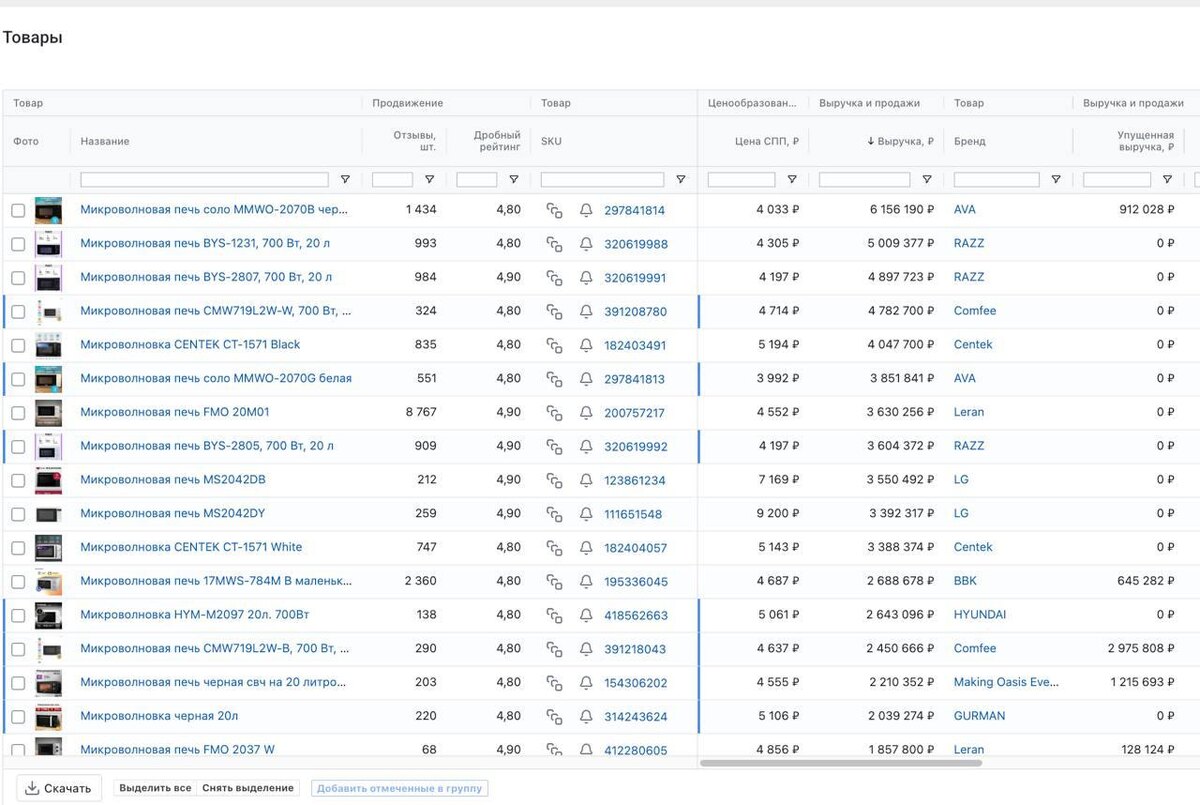Viewport: 1200px width, 805px height.
Task: Click the bell icon for SKU 200757217
Action: coord(586,412)
